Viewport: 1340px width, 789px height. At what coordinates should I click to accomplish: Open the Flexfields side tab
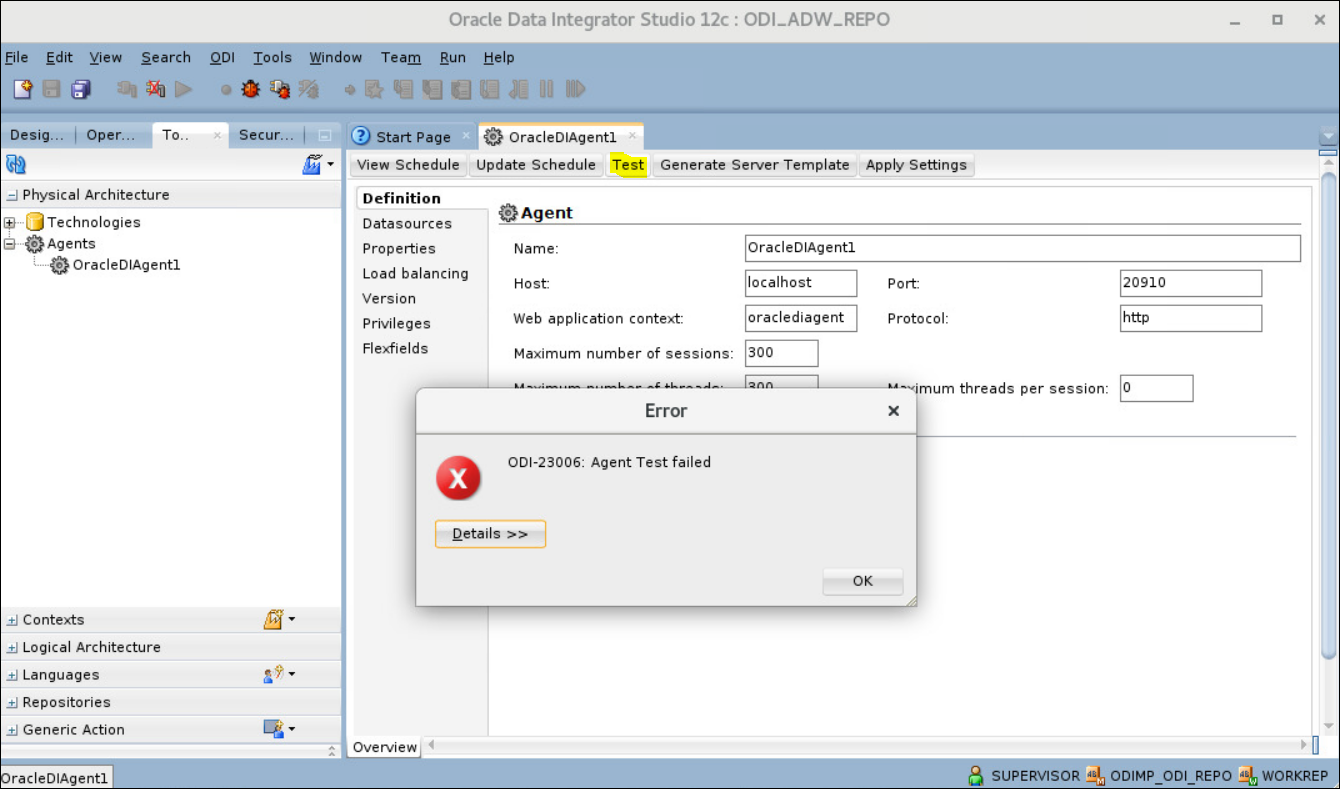395,348
